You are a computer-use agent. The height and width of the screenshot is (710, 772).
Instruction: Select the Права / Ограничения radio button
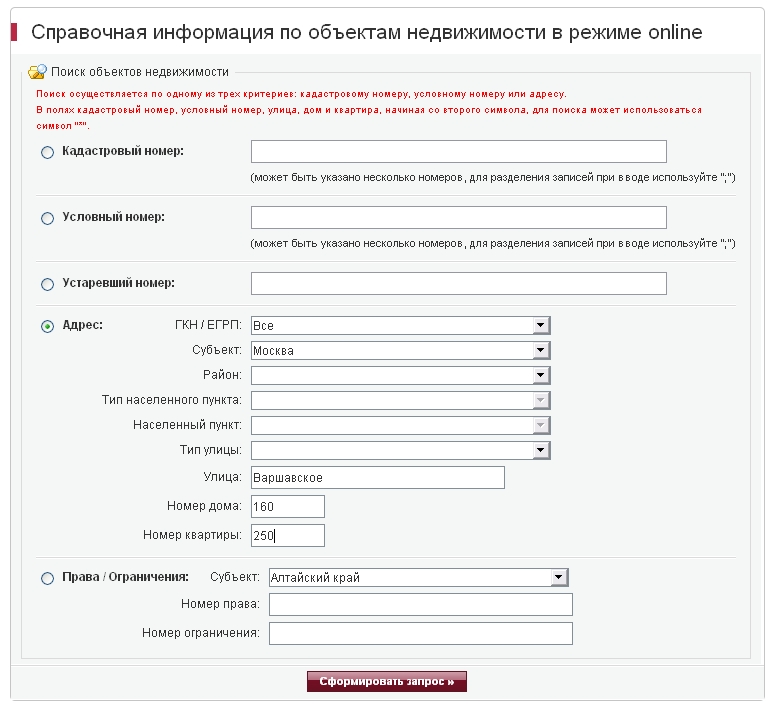[47, 578]
